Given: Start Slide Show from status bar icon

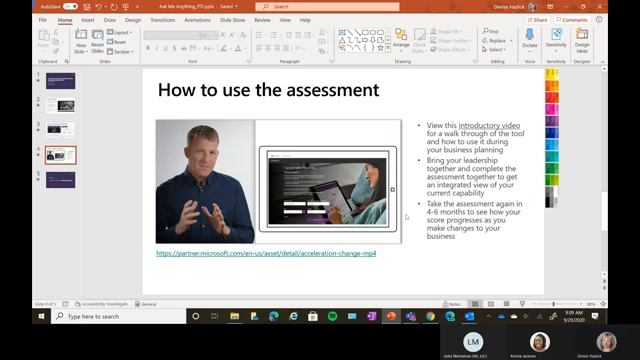Looking at the screenshot, I should coord(522,304).
